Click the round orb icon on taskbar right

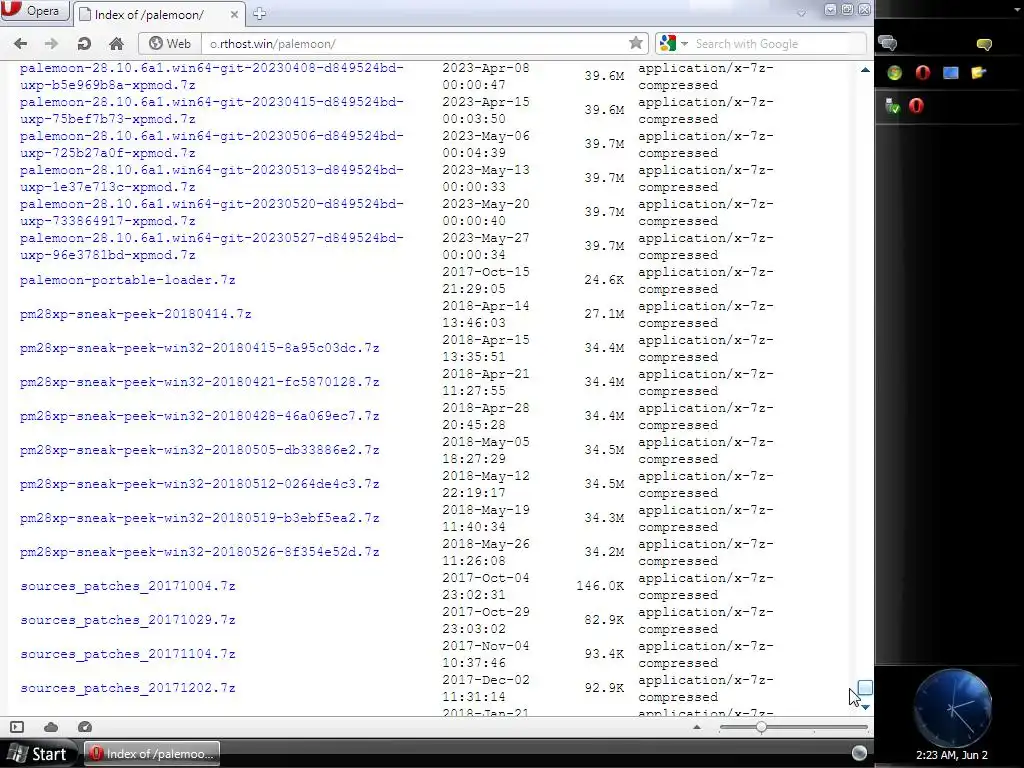tap(859, 753)
